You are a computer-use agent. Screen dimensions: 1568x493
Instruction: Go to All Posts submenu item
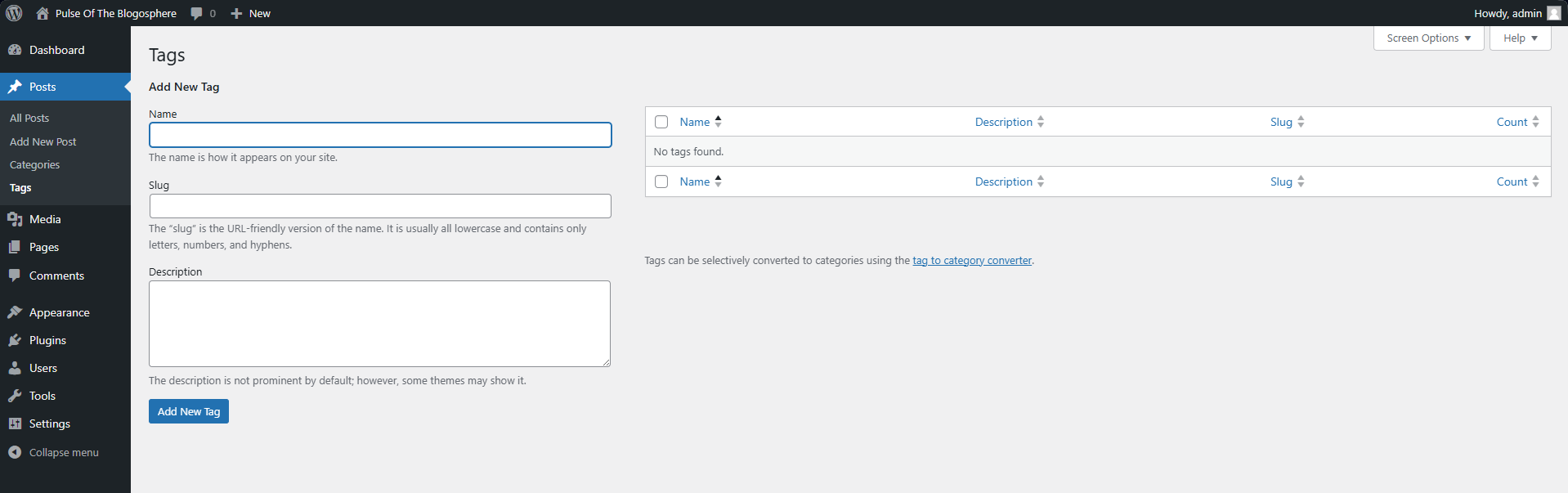29,118
